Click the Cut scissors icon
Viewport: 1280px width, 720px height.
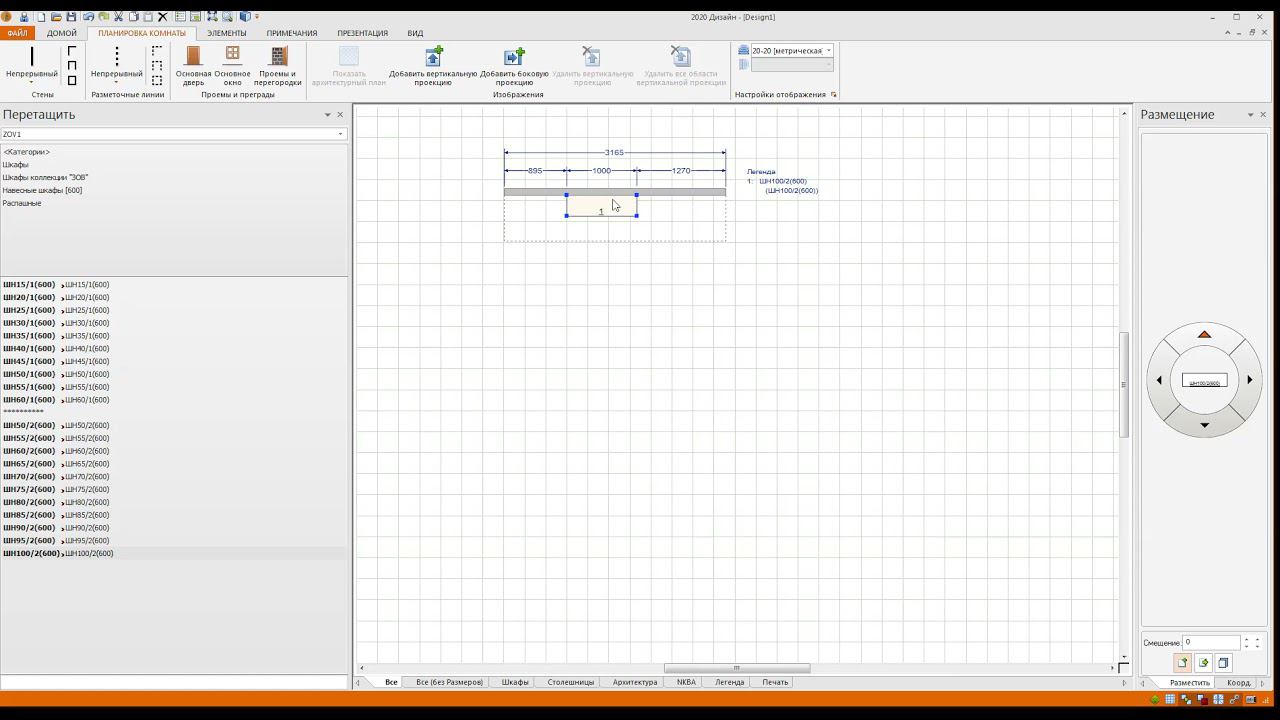(118, 17)
